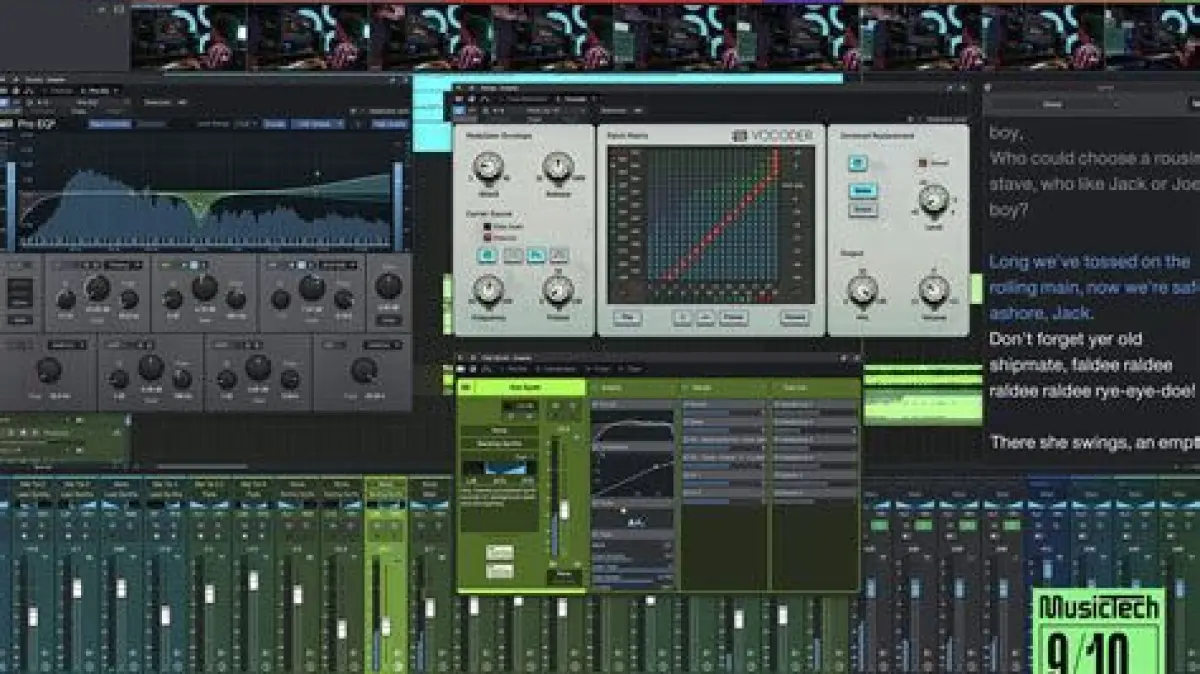Click the rightmost button below Patch Matrix
The image size is (1200, 674).
794,318
